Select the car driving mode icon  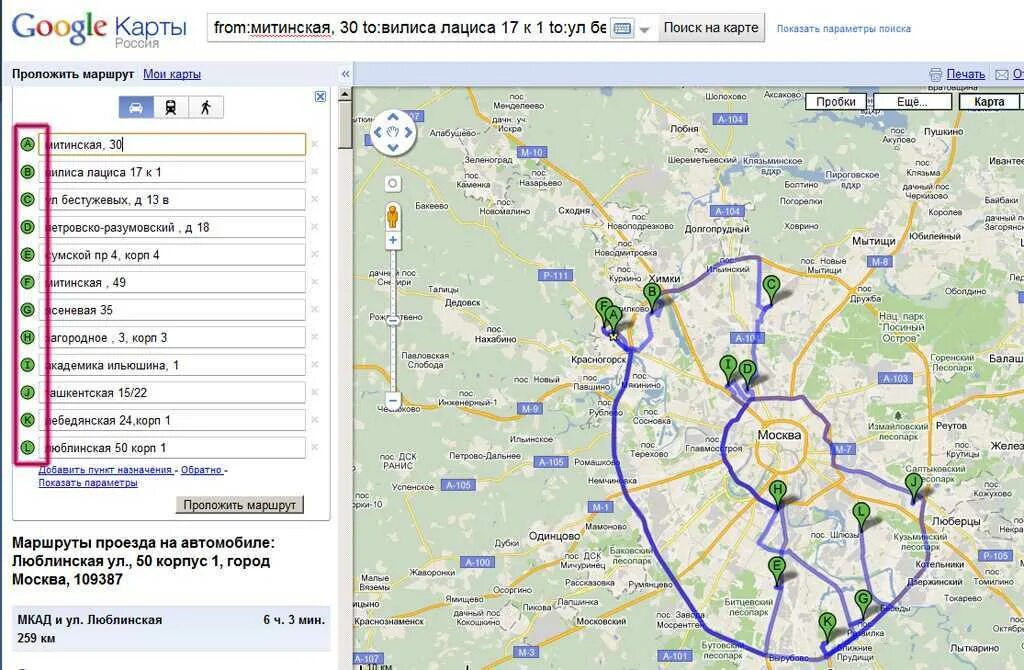(136, 107)
